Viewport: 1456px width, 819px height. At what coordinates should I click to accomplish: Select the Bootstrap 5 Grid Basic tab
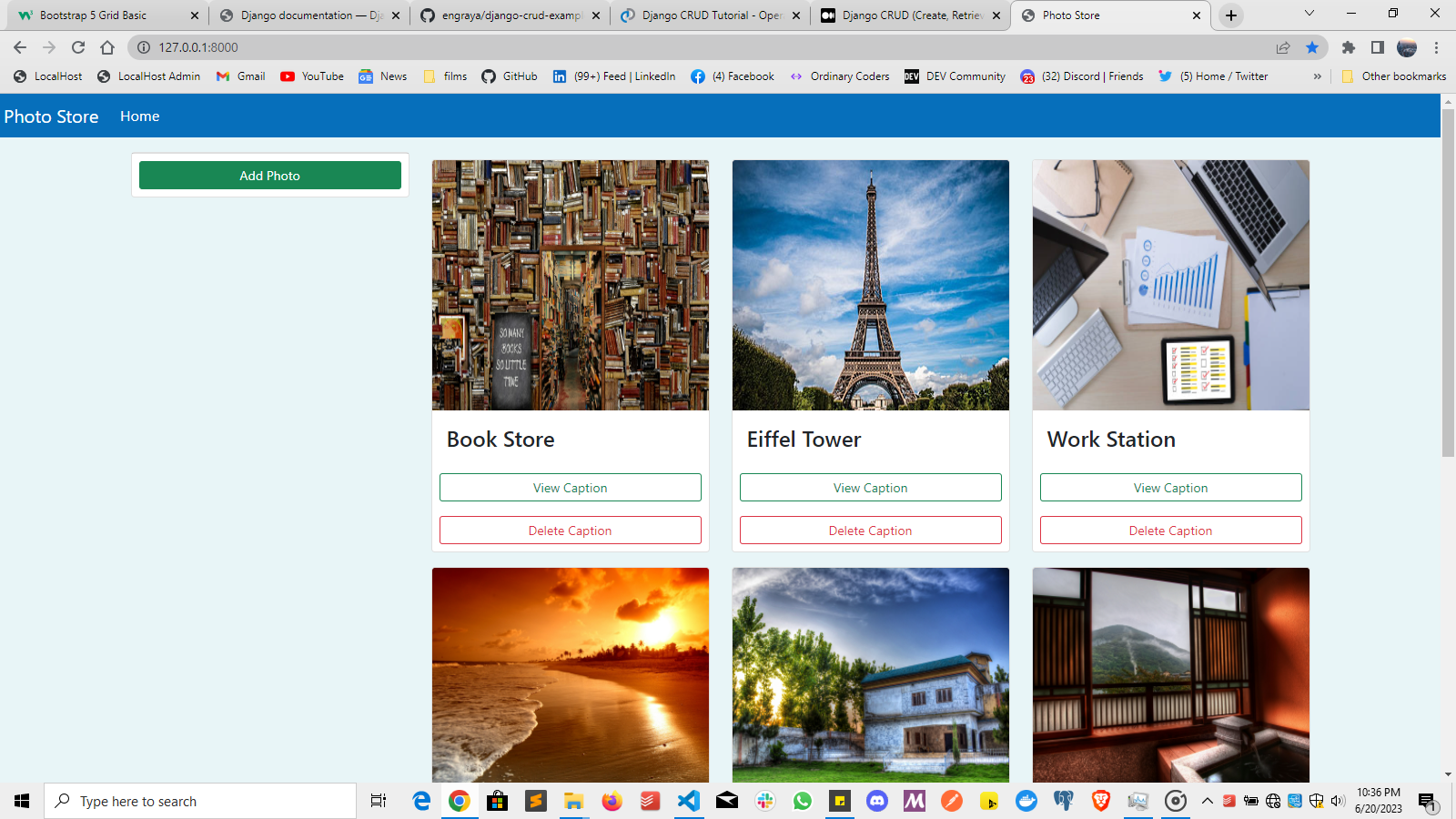[x=100, y=15]
